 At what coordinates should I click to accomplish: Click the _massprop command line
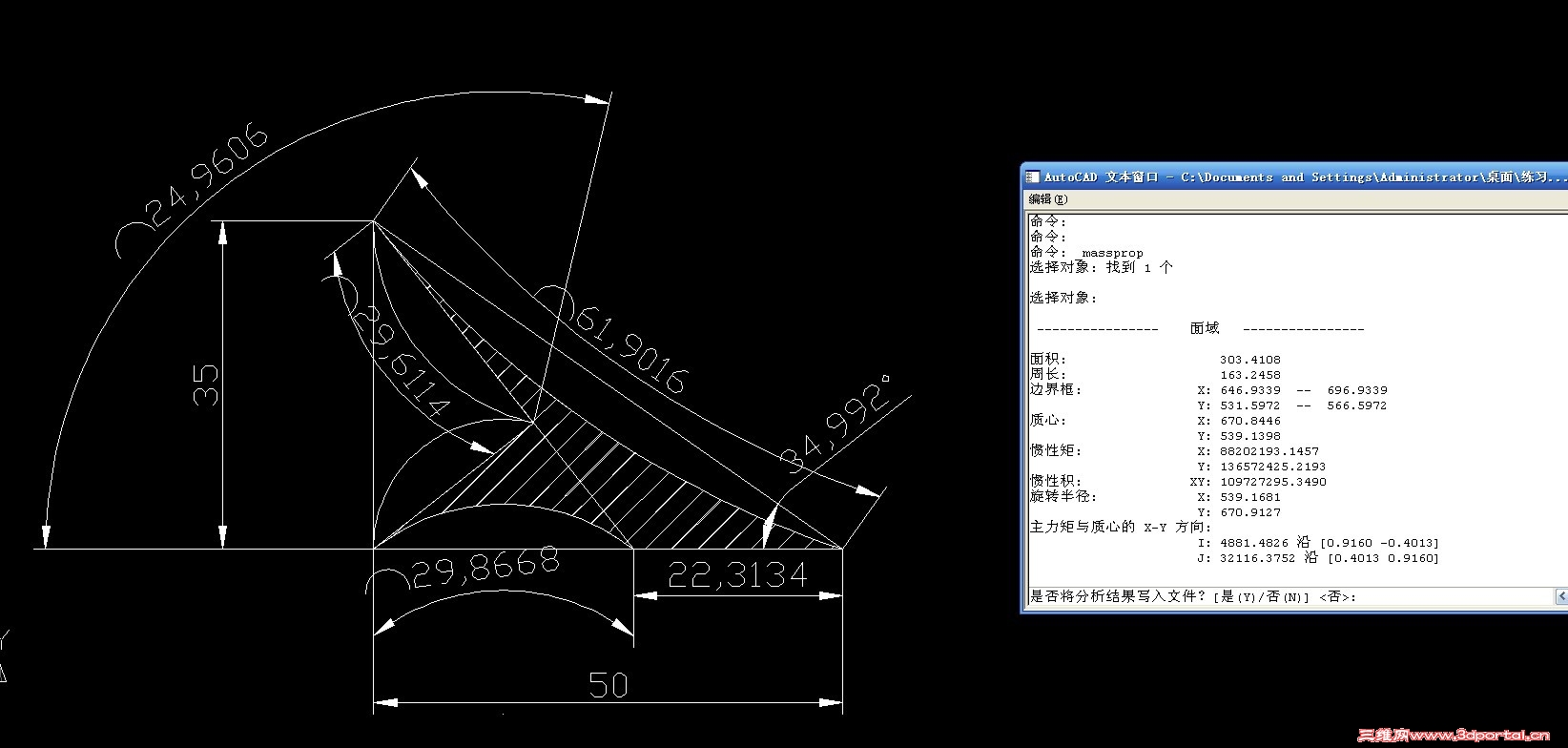tap(1086, 253)
